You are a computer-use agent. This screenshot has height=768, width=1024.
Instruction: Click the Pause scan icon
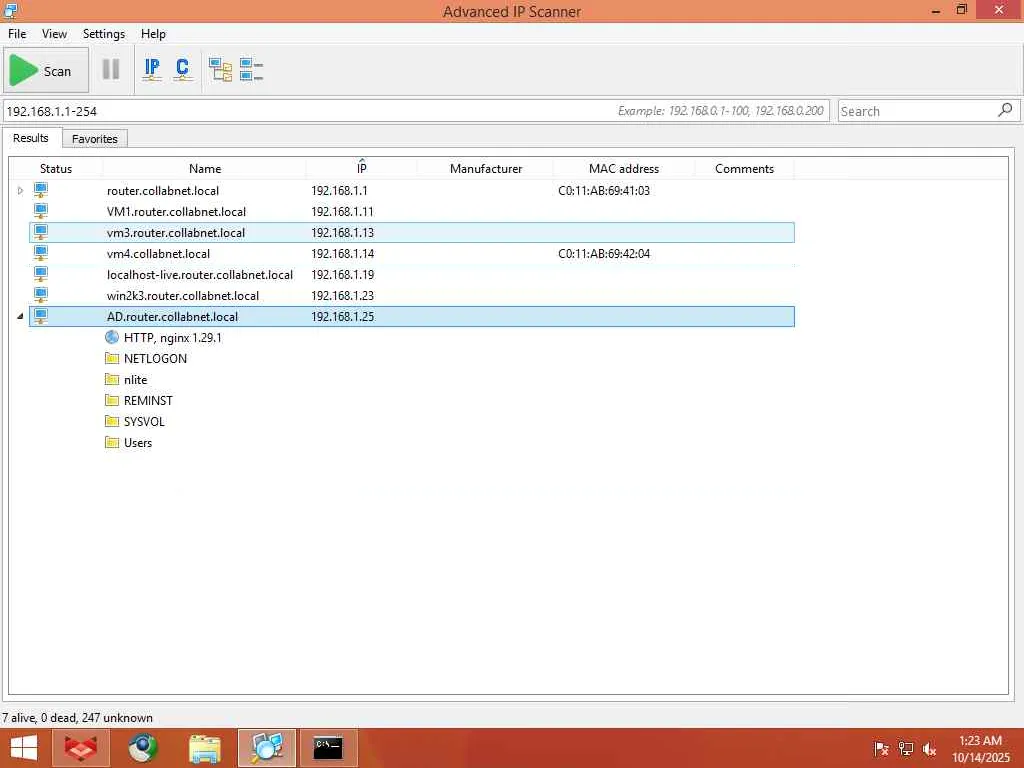click(111, 69)
